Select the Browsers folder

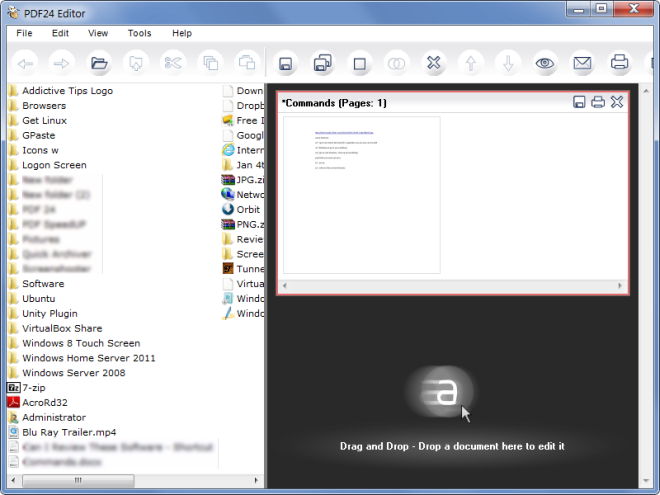tap(37, 106)
